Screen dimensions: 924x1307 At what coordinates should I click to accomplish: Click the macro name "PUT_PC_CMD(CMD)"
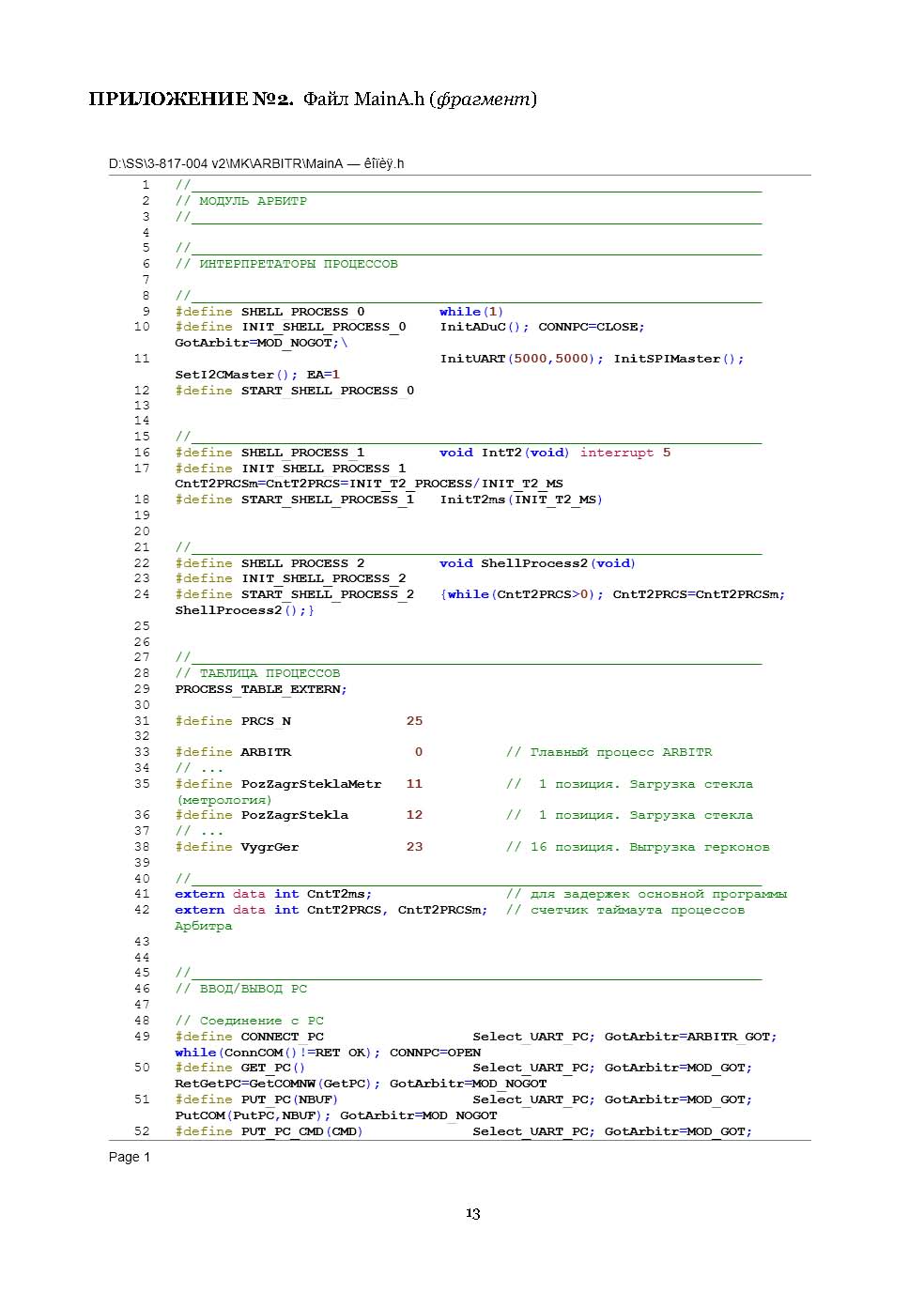click(x=302, y=1131)
